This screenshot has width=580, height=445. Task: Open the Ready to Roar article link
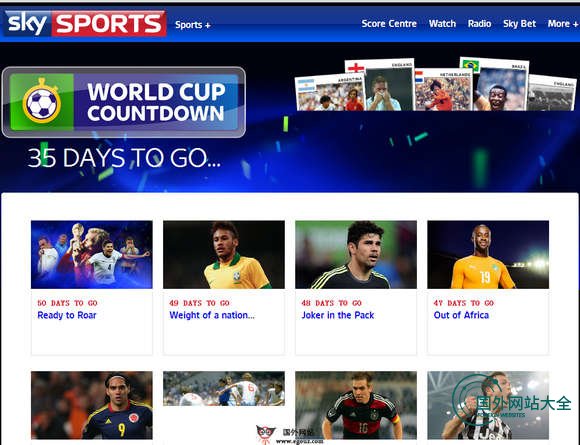pyautogui.click(x=67, y=315)
